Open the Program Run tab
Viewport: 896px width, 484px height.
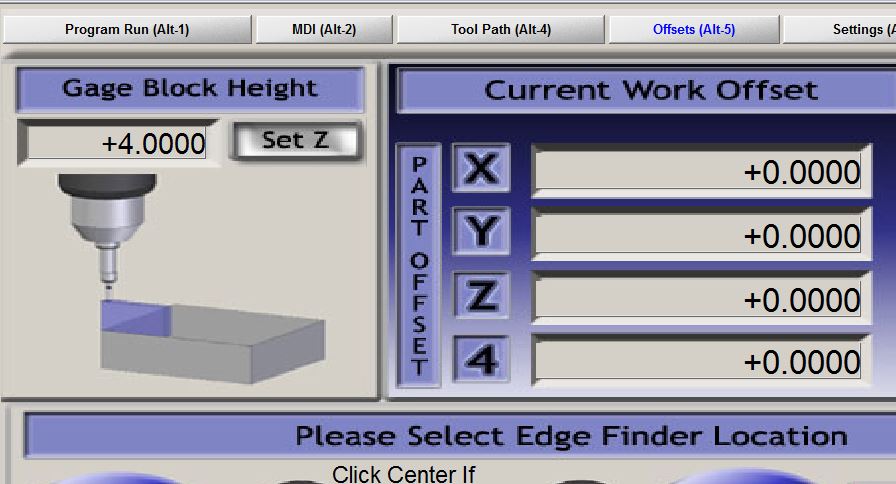point(127,29)
